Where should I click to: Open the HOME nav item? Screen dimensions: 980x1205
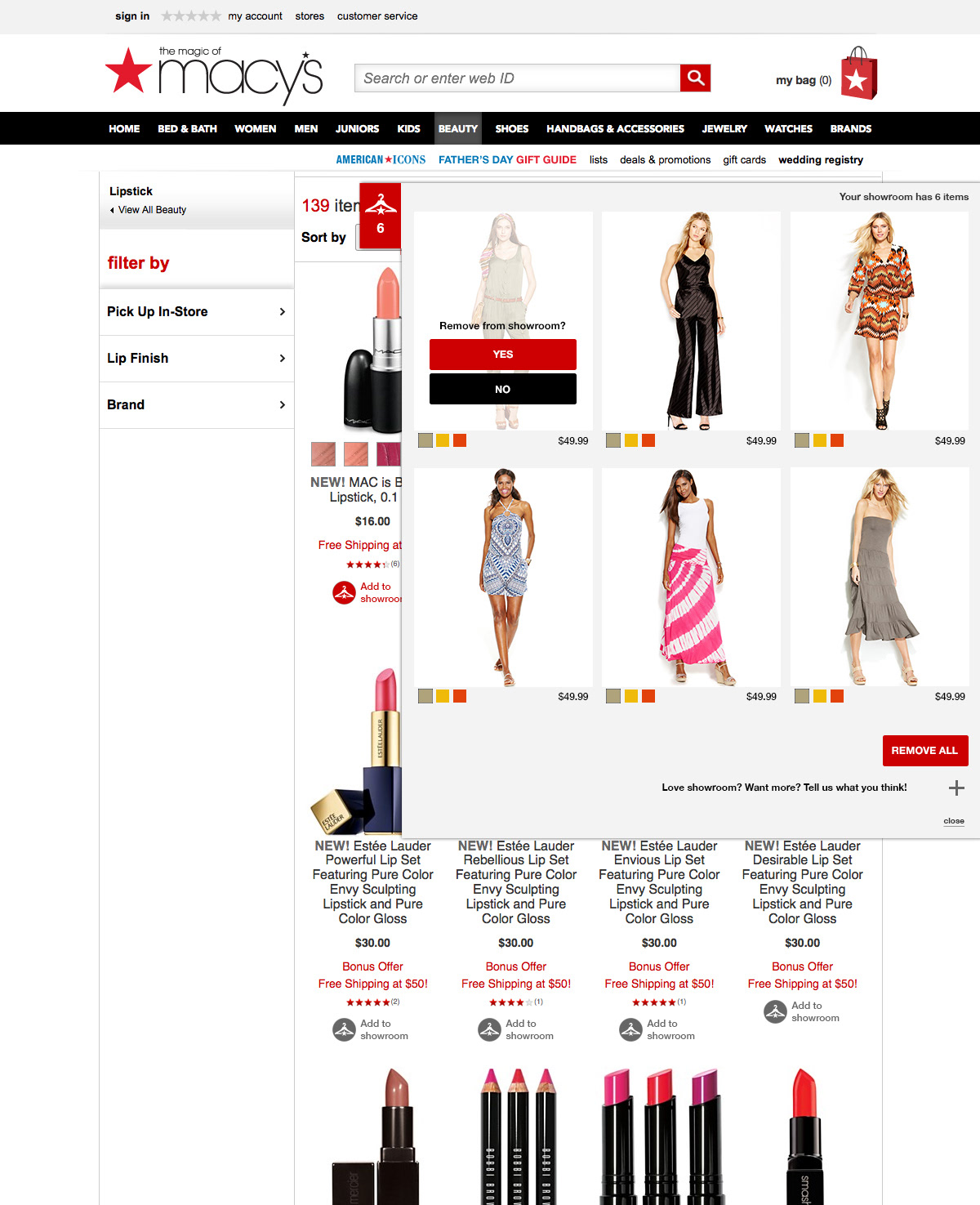tap(124, 128)
